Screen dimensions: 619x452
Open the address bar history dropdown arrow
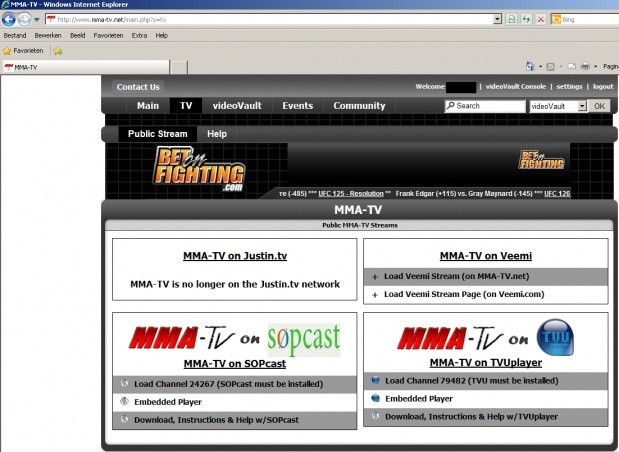[496, 19]
